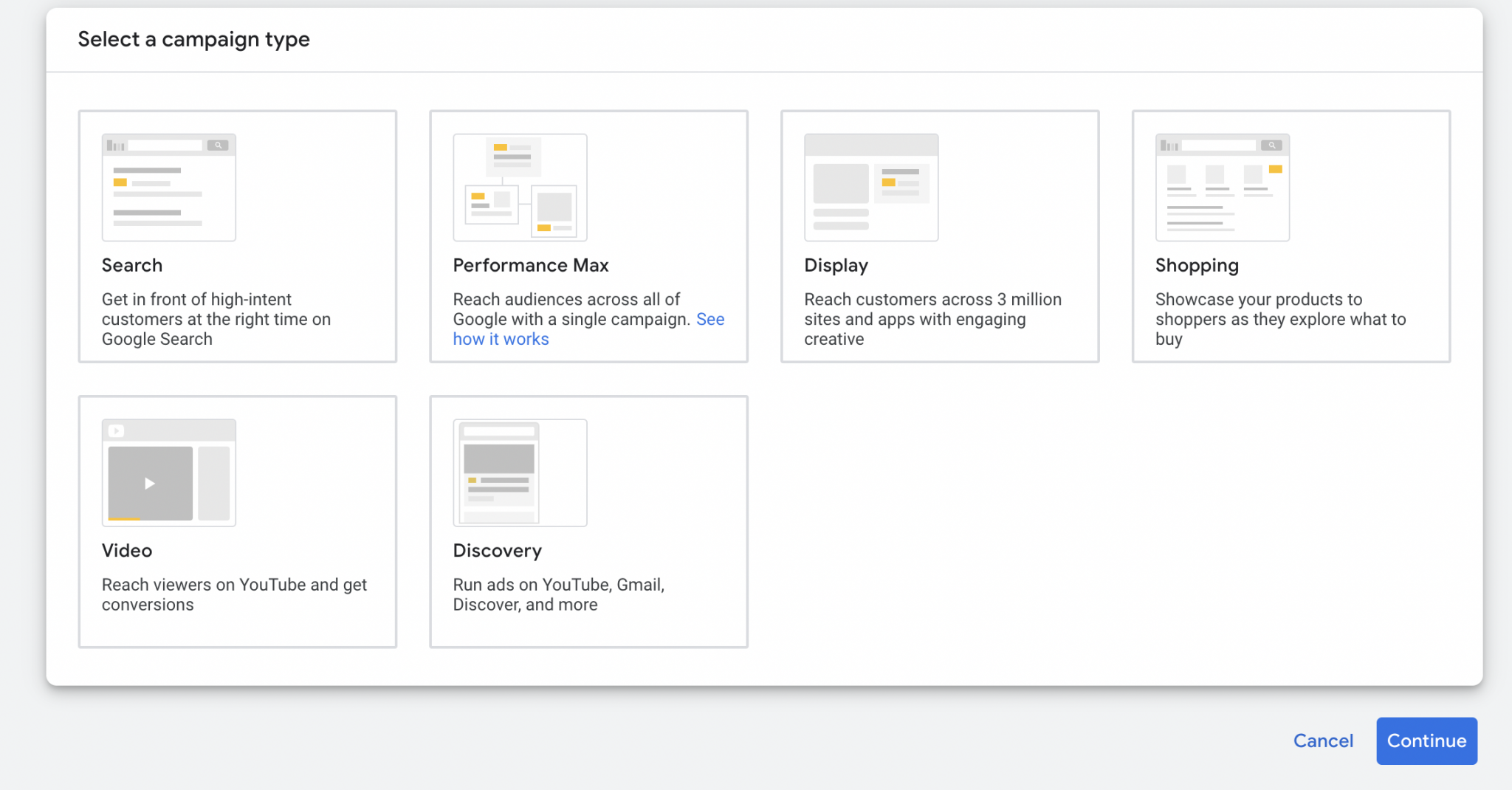Viewport: 1512px width, 790px height.
Task: Click the Performance Max diagram illustration
Action: [x=519, y=187]
